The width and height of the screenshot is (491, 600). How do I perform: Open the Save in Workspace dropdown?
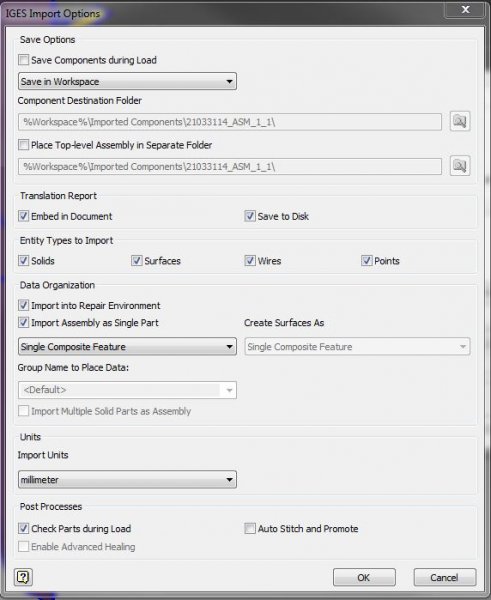pos(127,82)
